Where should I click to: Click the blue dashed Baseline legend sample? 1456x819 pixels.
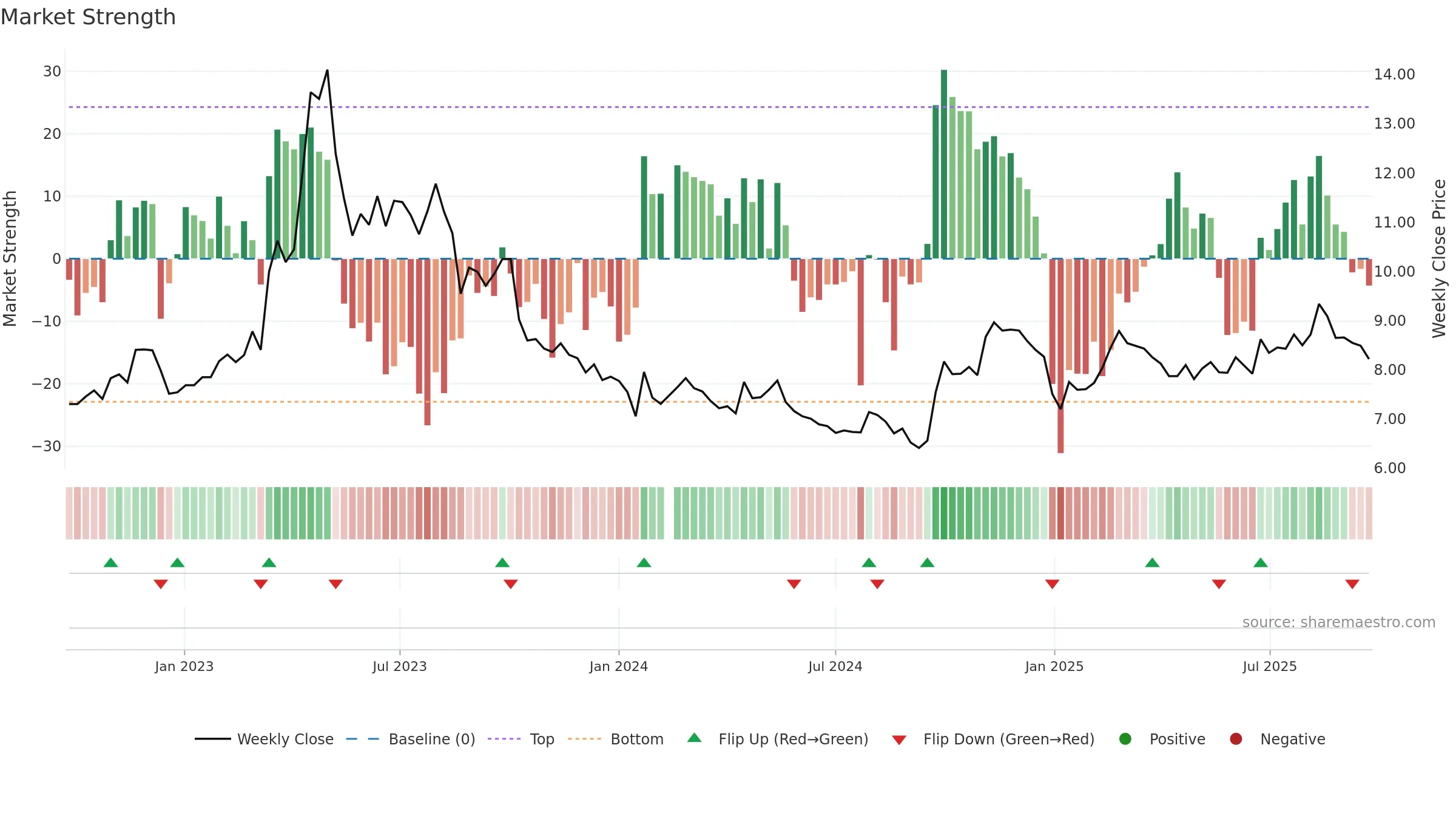pos(363,739)
